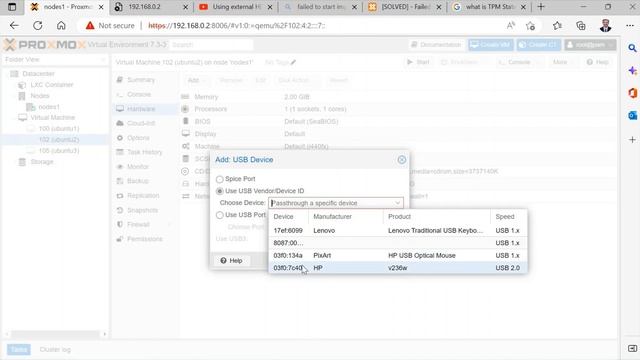Choose the HP v236w device row
This screenshot has width=640, height=360.
[398, 268]
